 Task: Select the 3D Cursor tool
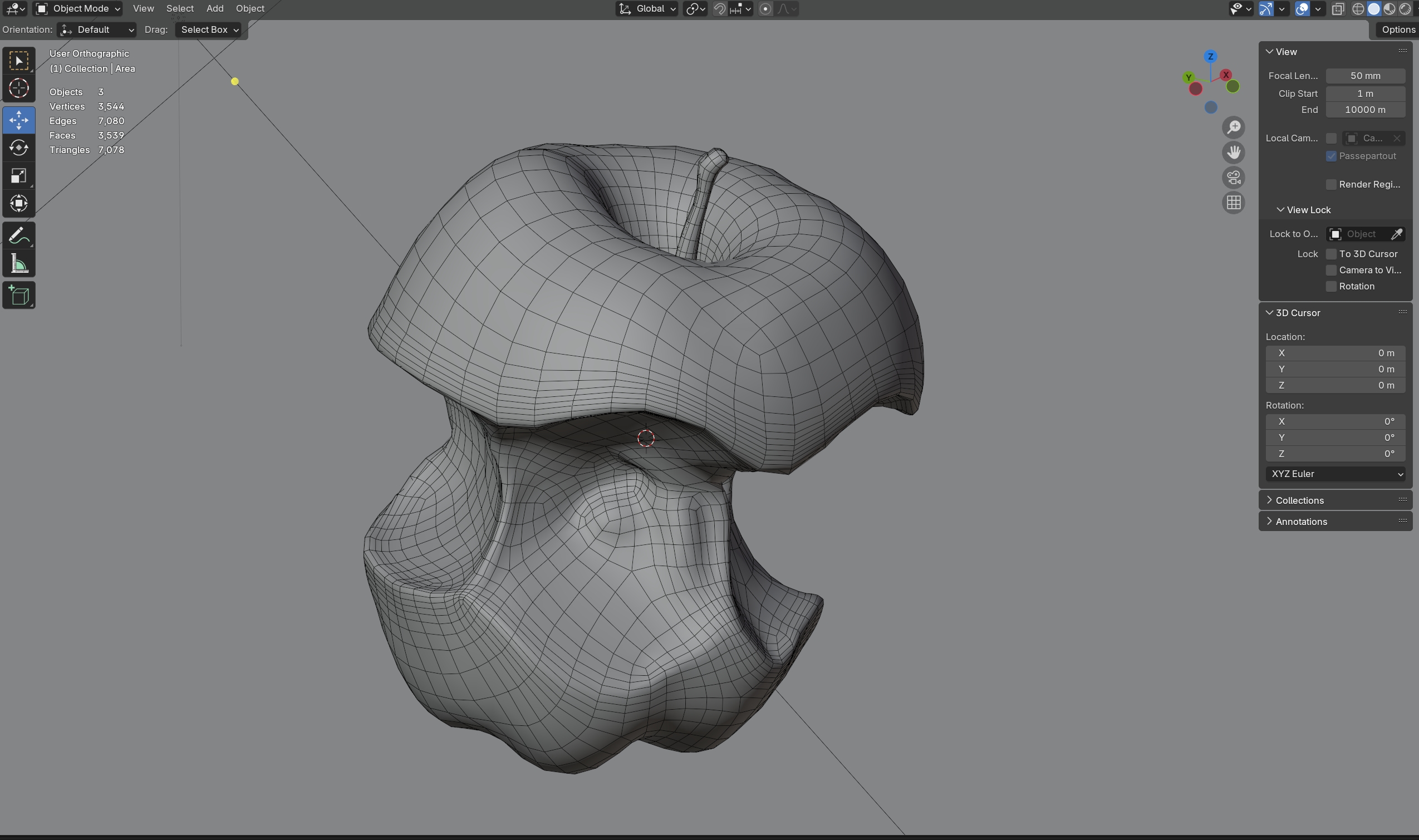click(x=19, y=89)
